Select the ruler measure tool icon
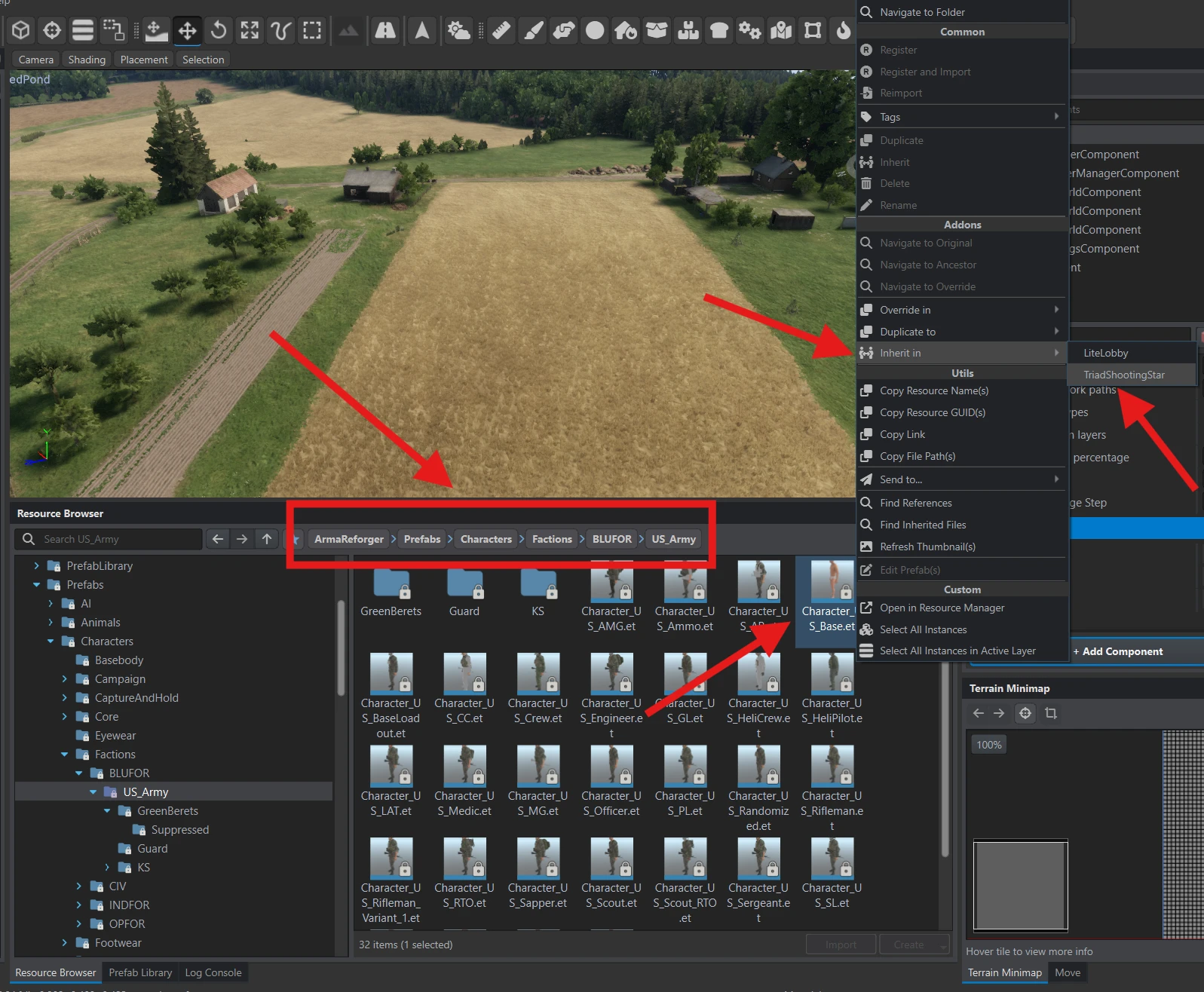This screenshot has width=1204, height=992. [x=501, y=30]
